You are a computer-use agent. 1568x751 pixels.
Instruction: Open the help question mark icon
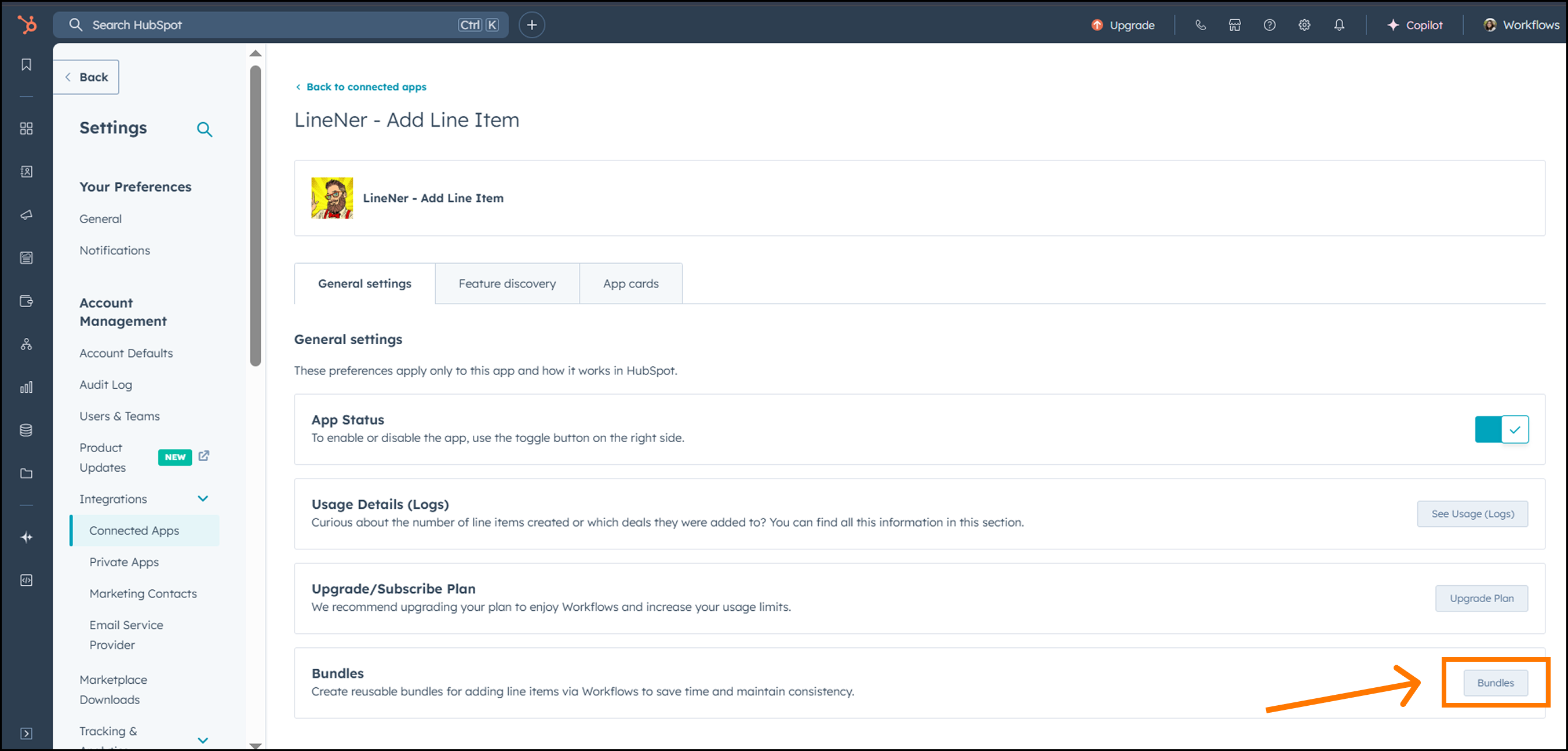1269,25
